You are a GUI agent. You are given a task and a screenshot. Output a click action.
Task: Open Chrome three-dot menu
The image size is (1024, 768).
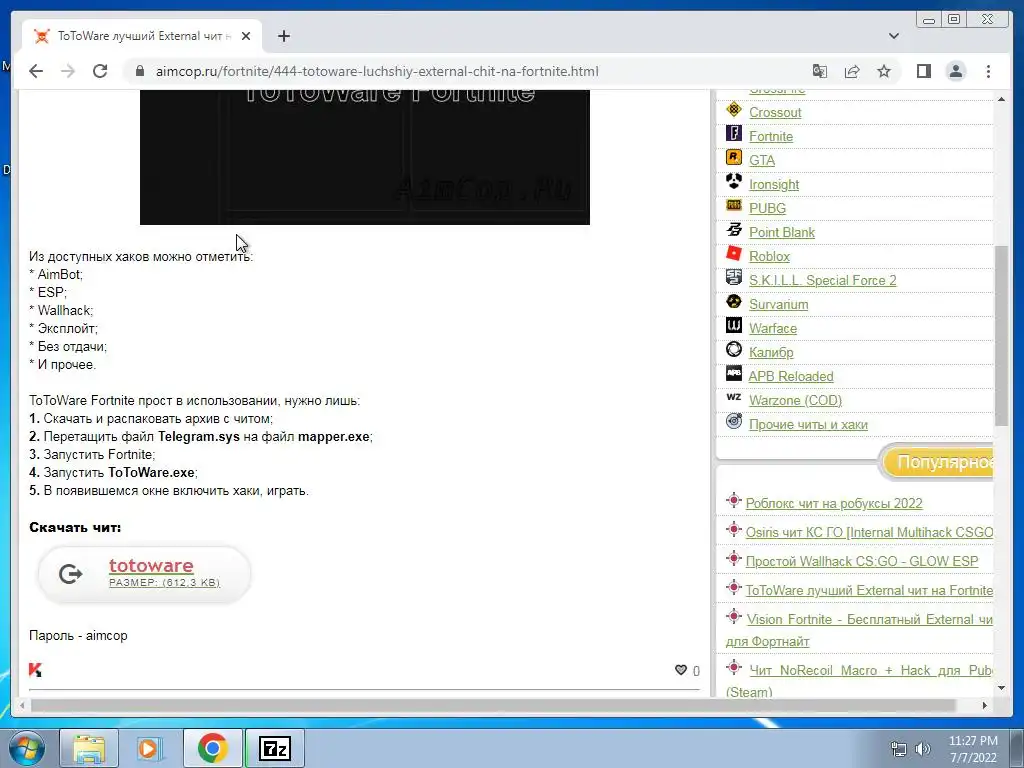click(x=988, y=71)
